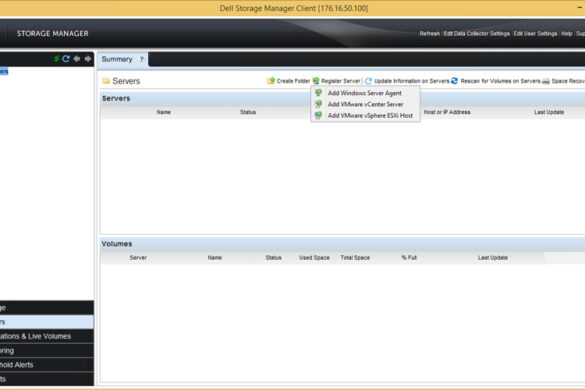Sort Servers table by Last Update column
The image size is (585, 390).
tap(548, 112)
